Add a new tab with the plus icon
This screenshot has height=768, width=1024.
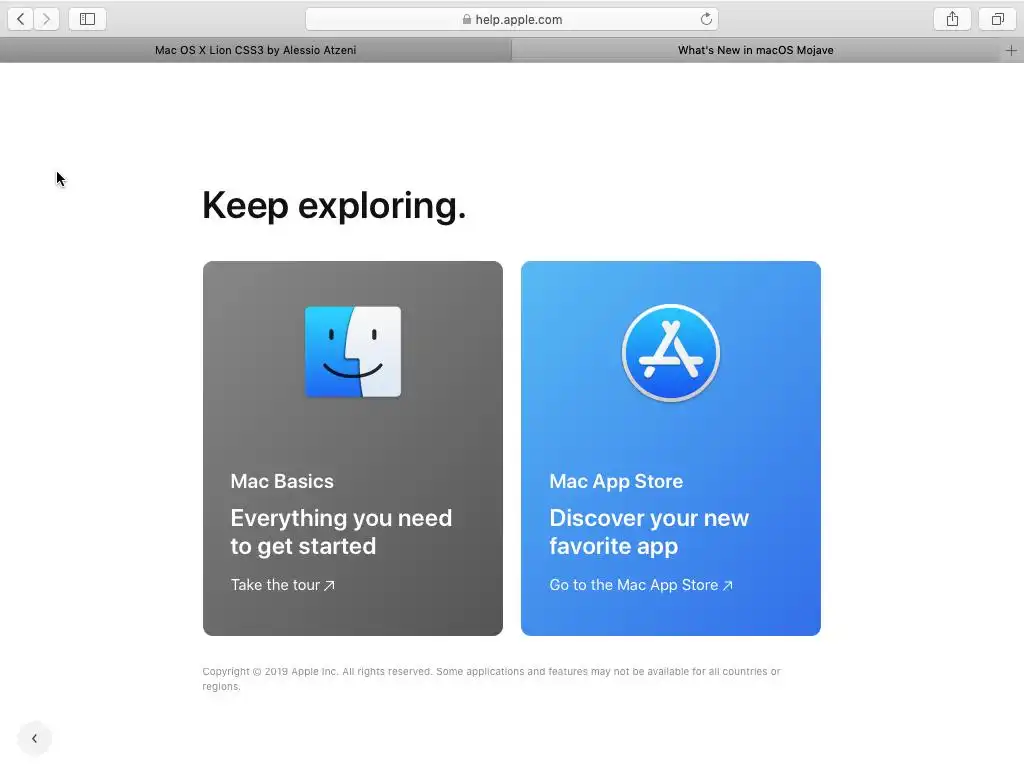(x=1011, y=50)
